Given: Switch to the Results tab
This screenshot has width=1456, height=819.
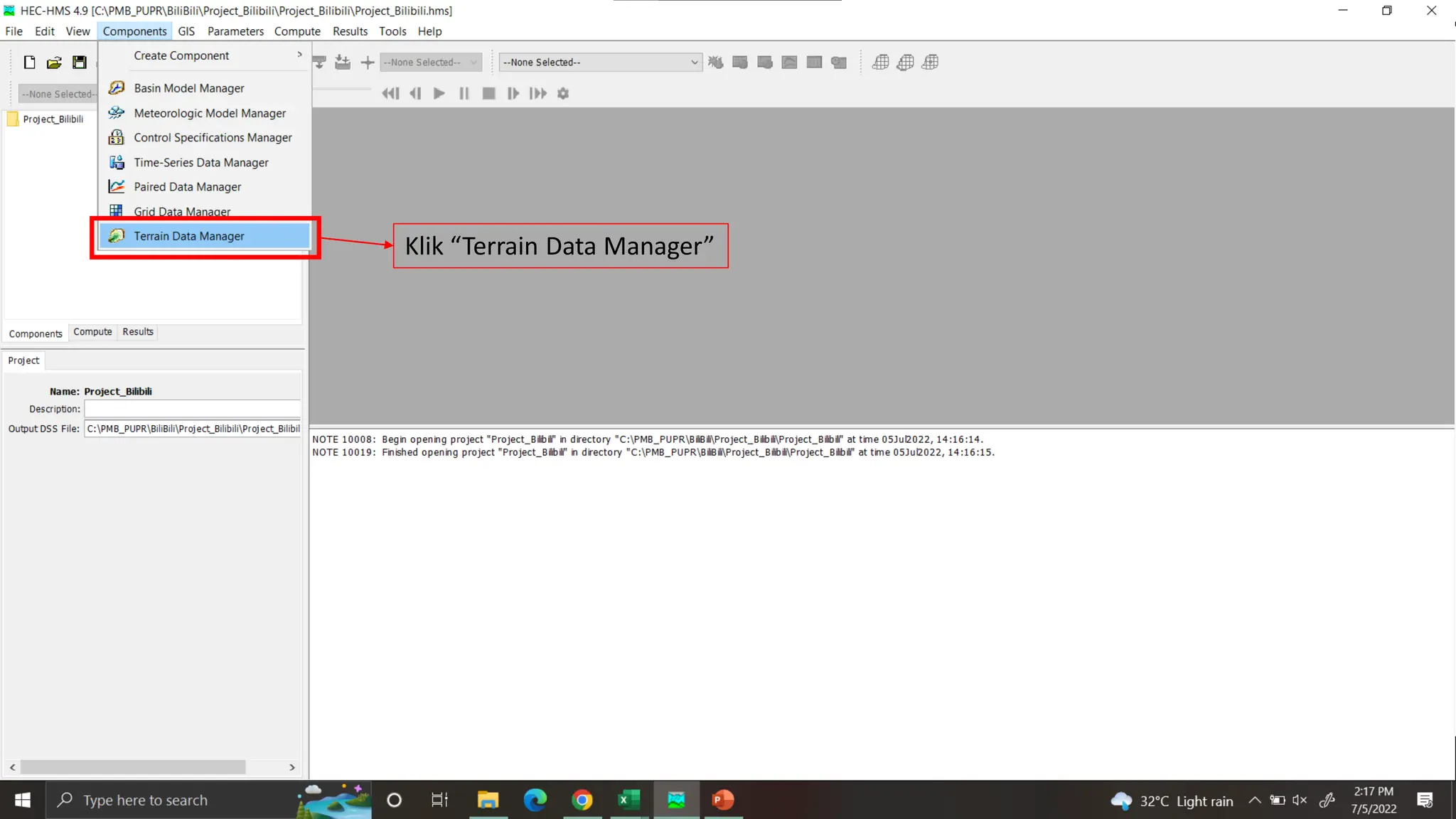Looking at the screenshot, I should tap(137, 332).
